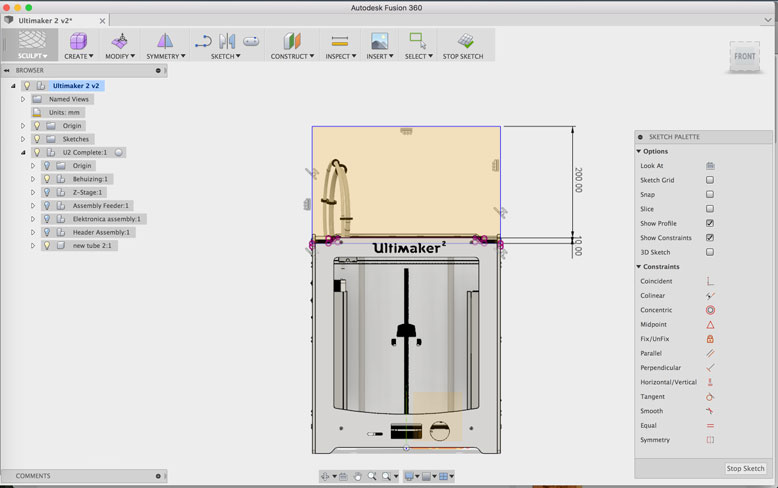Screen dimensions: 778x488
Task: Toggle visibility bulb of Elektronica assembly:1
Action: click(x=47, y=219)
